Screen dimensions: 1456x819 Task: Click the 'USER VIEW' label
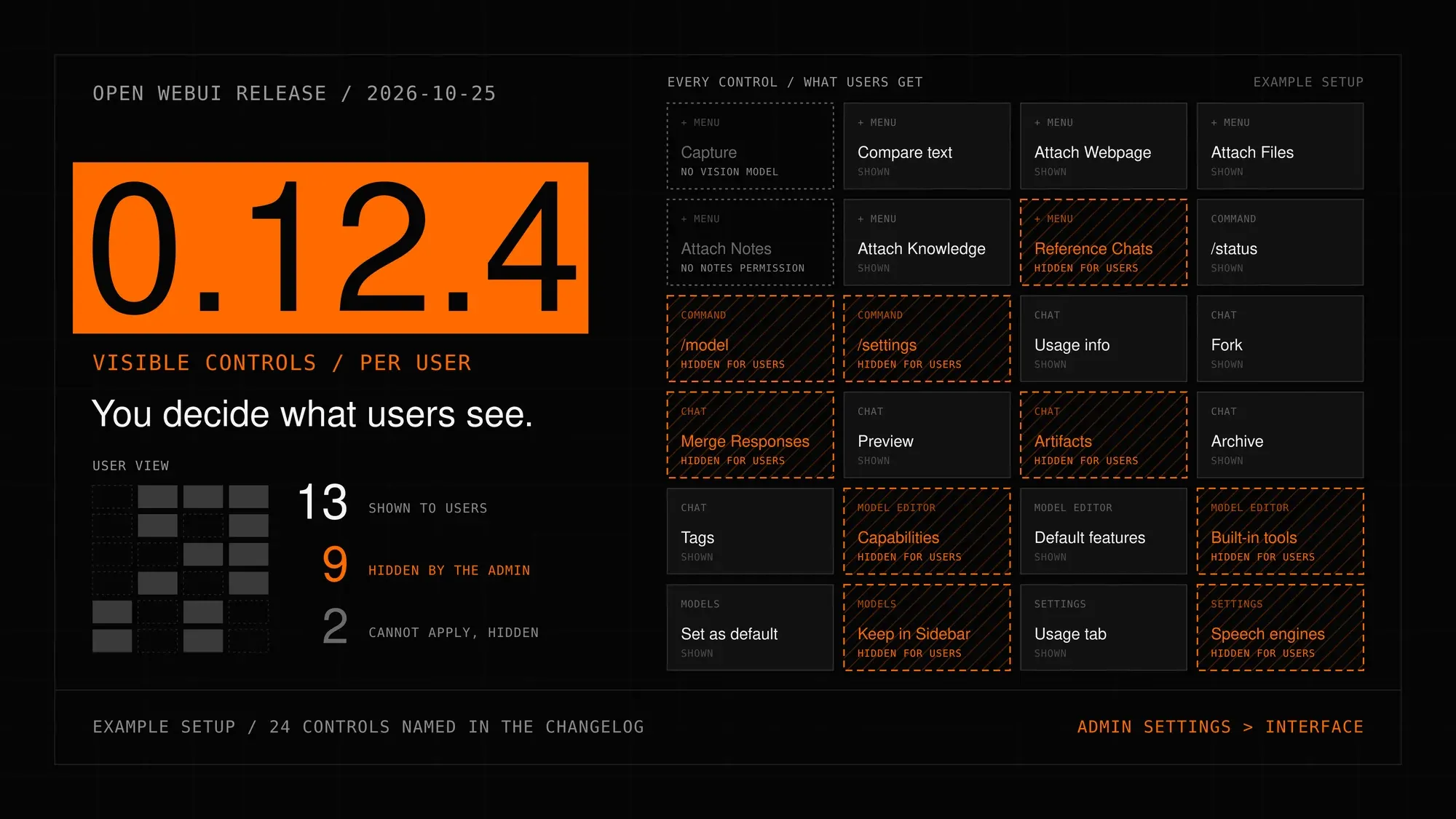tap(131, 466)
